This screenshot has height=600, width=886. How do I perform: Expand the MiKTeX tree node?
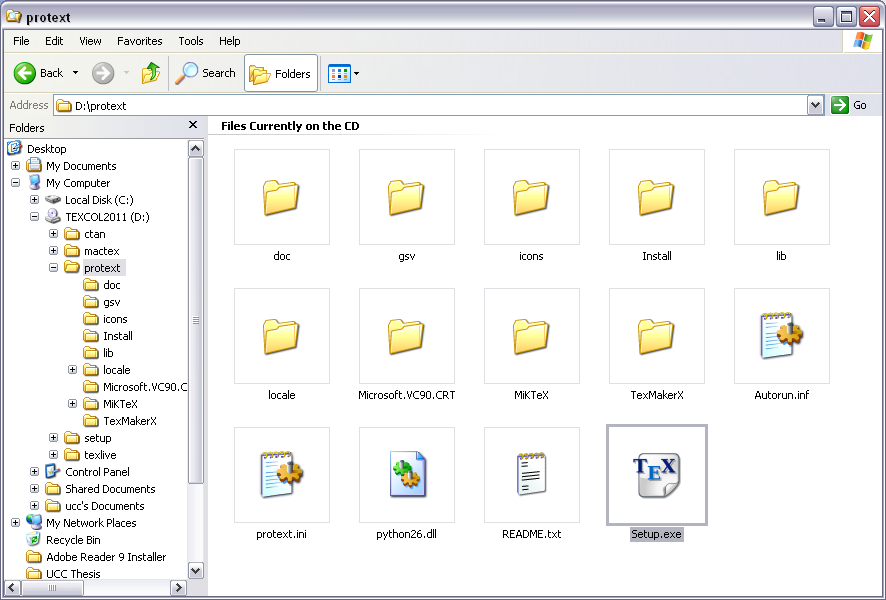(x=72, y=403)
